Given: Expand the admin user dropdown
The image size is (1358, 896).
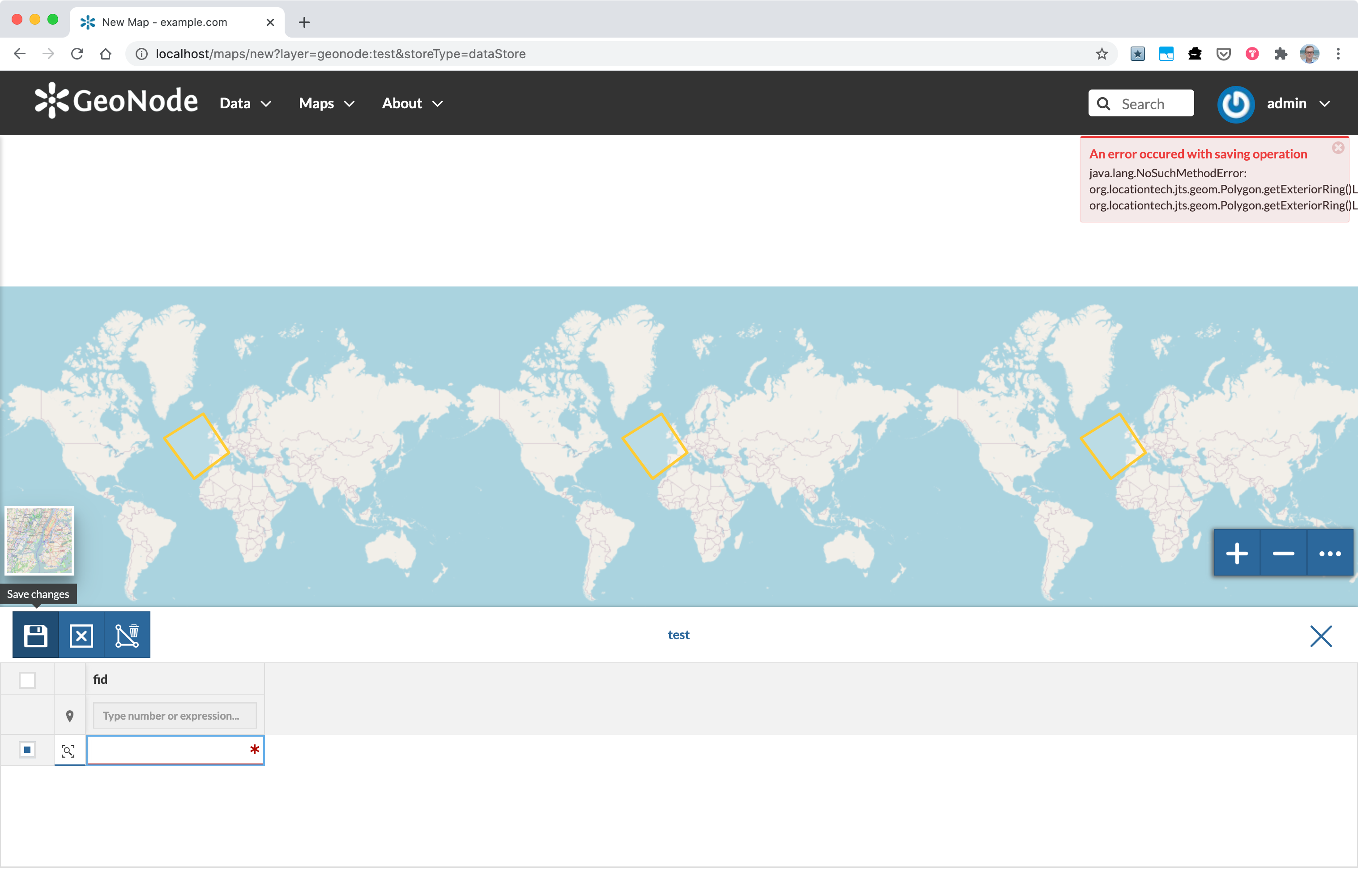Looking at the screenshot, I should tap(1298, 103).
